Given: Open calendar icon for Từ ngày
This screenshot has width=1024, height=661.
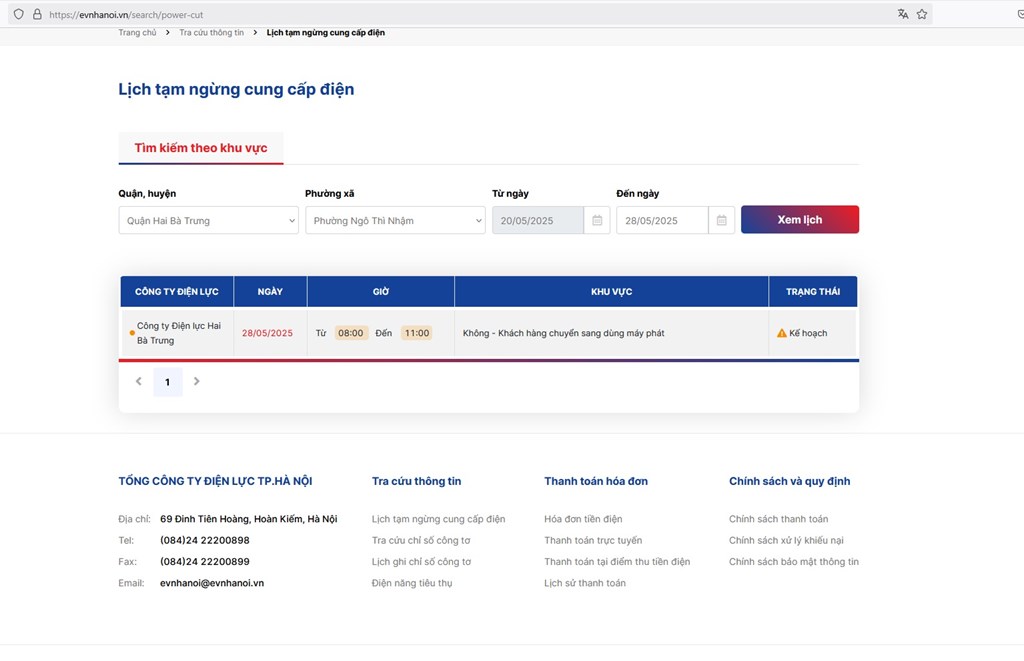Looking at the screenshot, I should (597, 220).
